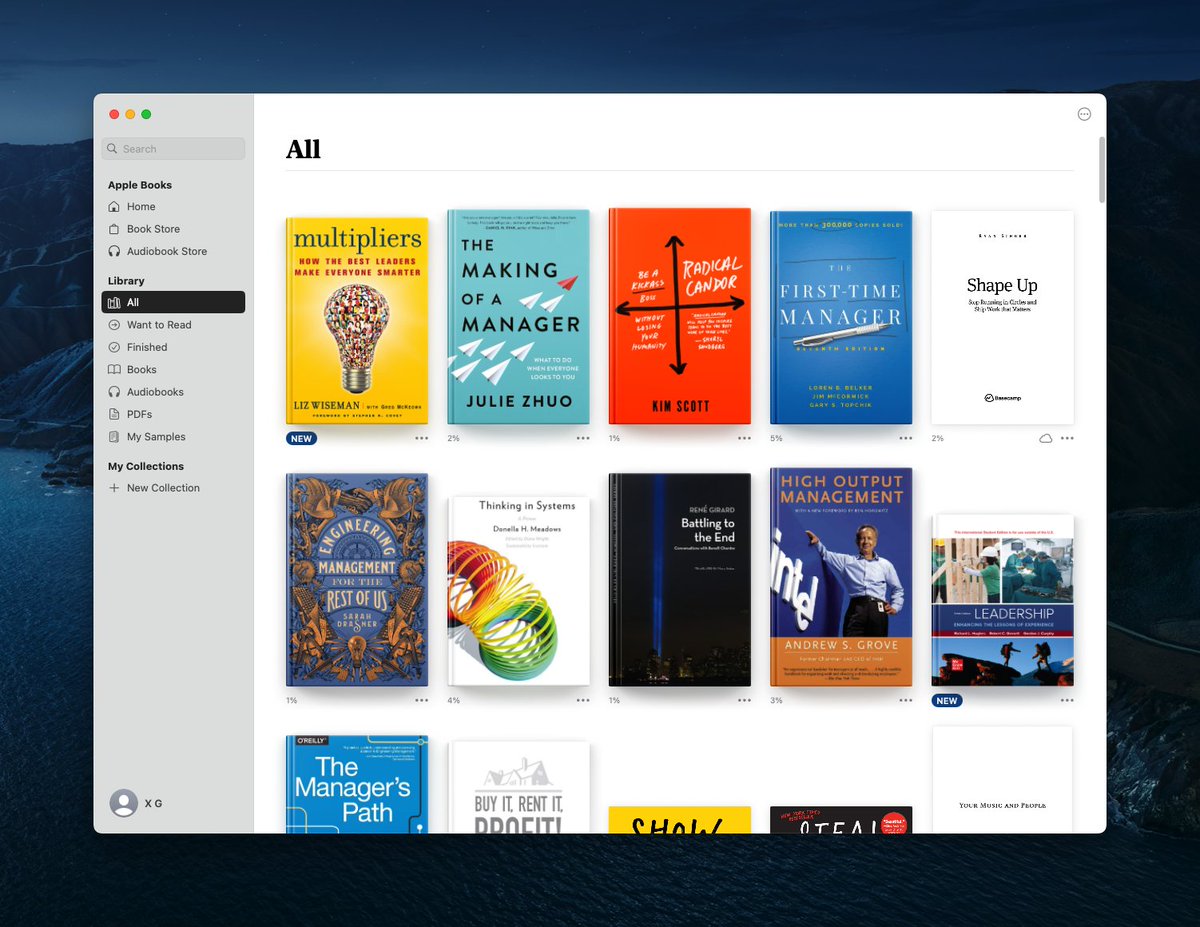Open the Radical Candor book cover
The image size is (1200, 927).
pyautogui.click(x=679, y=316)
